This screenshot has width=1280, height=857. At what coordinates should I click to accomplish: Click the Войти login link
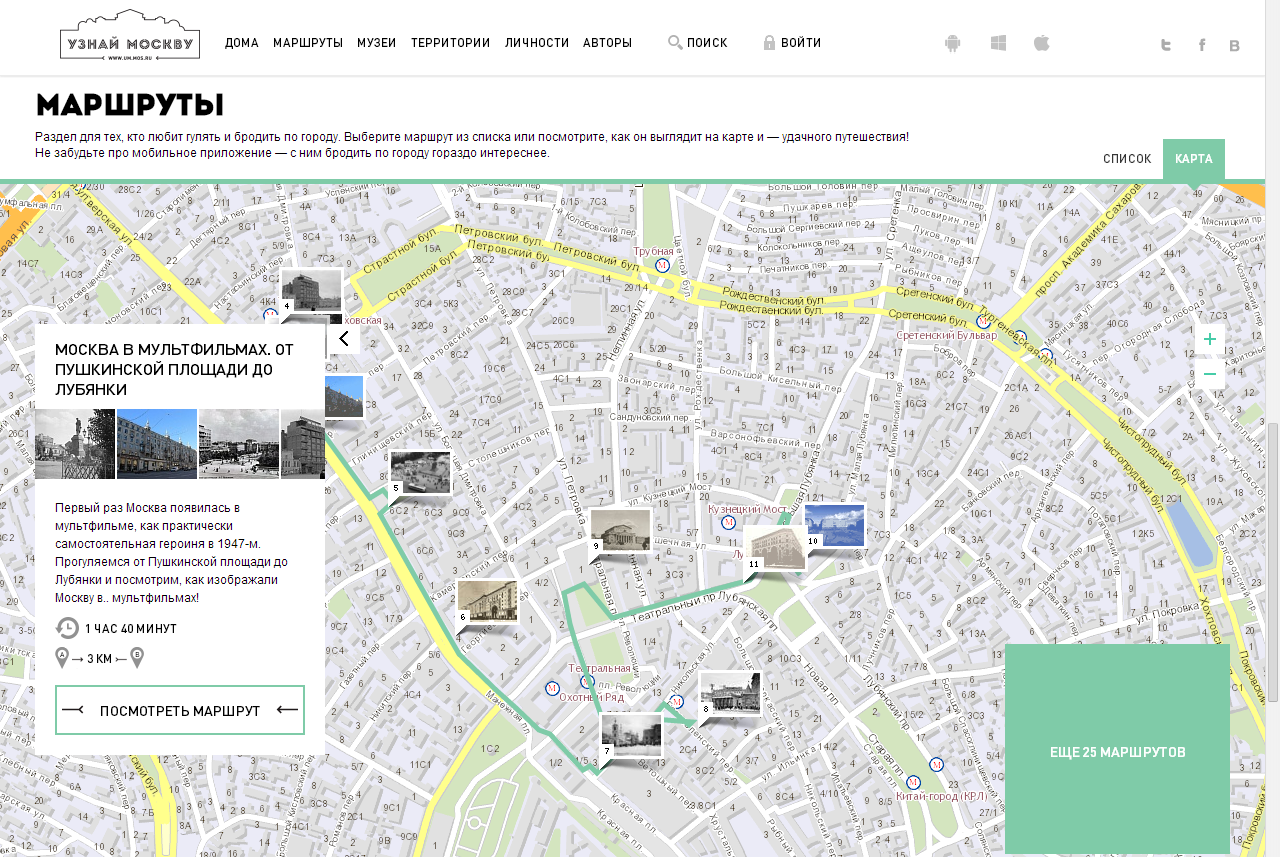coord(792,43)
